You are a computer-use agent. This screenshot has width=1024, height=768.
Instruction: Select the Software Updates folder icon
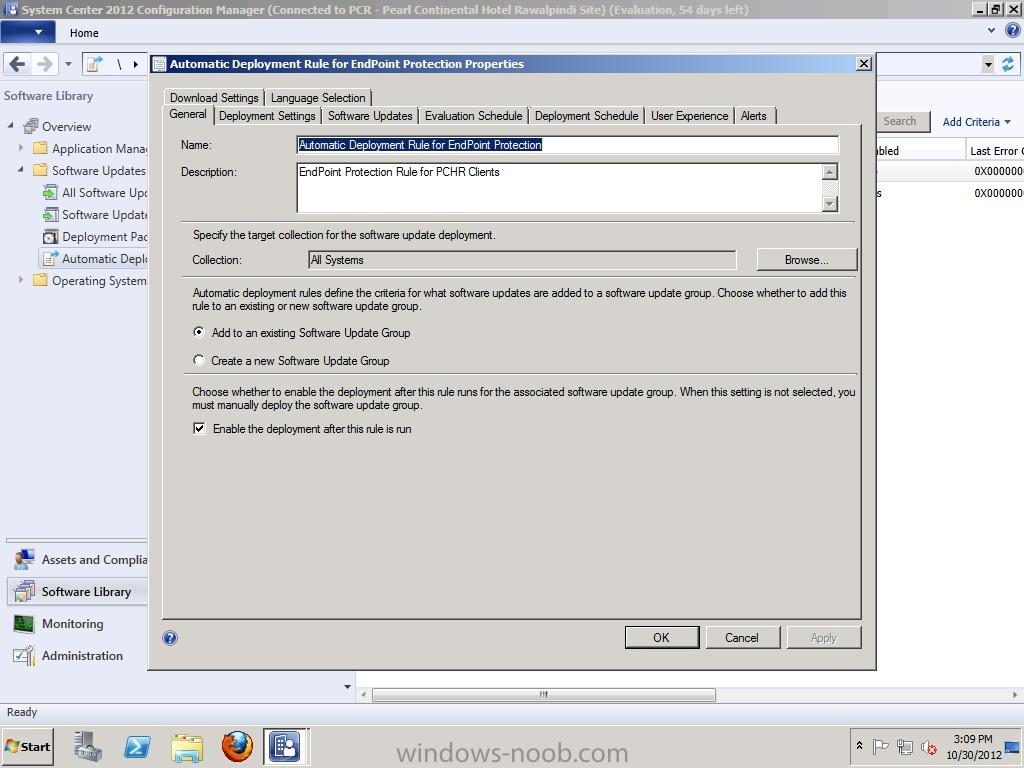pos(40,170)
